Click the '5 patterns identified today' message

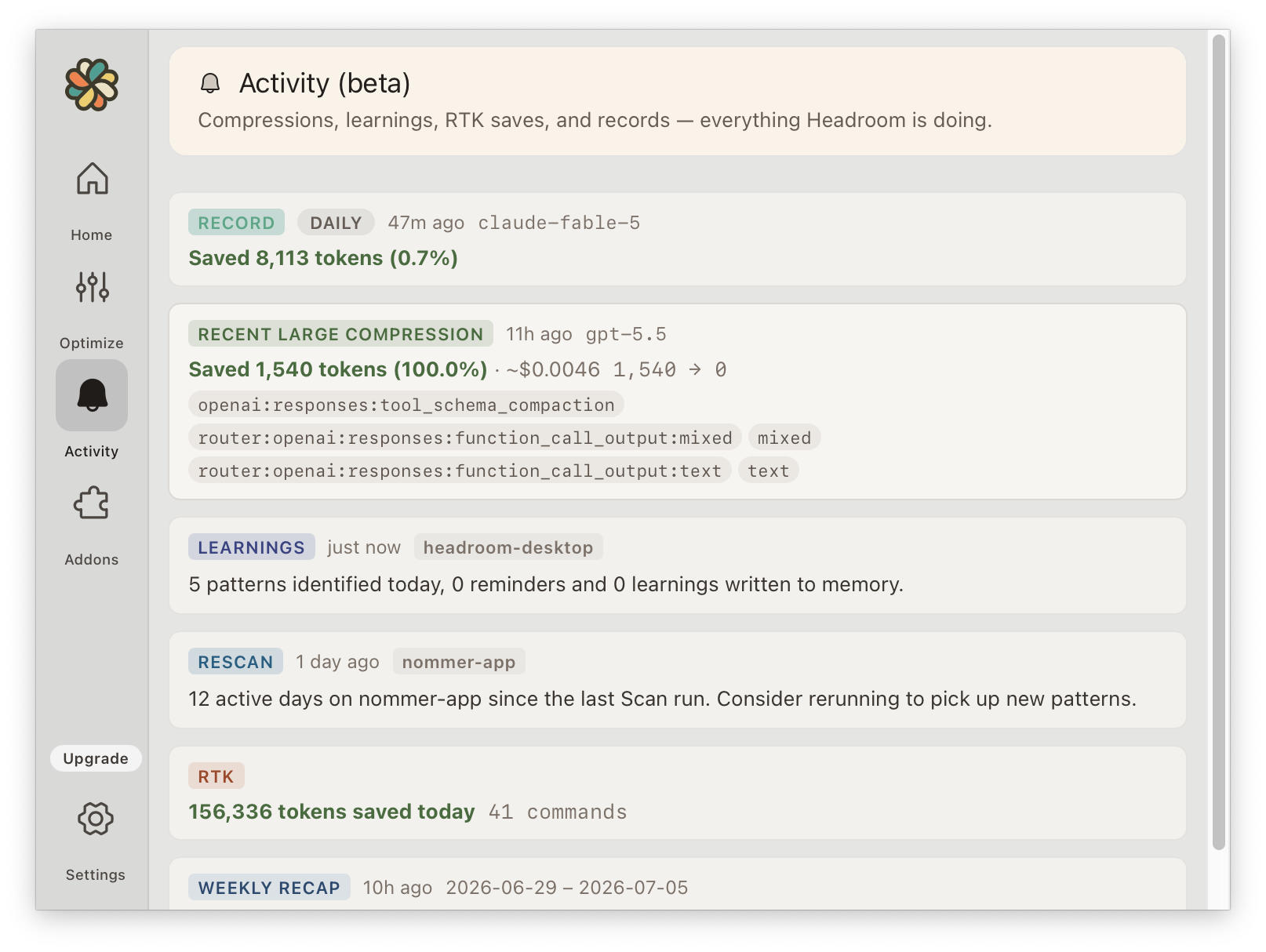[x=546, y=584]
